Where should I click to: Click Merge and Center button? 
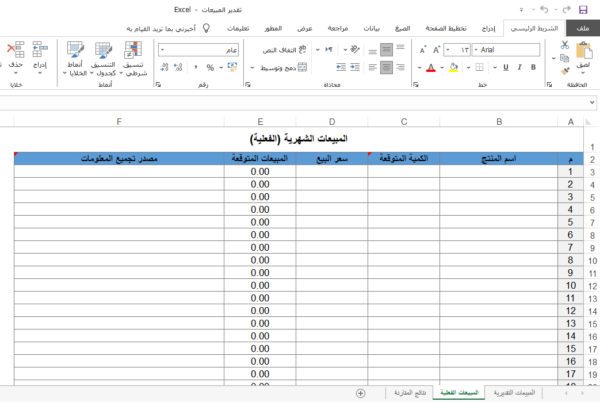click(283, 68)
